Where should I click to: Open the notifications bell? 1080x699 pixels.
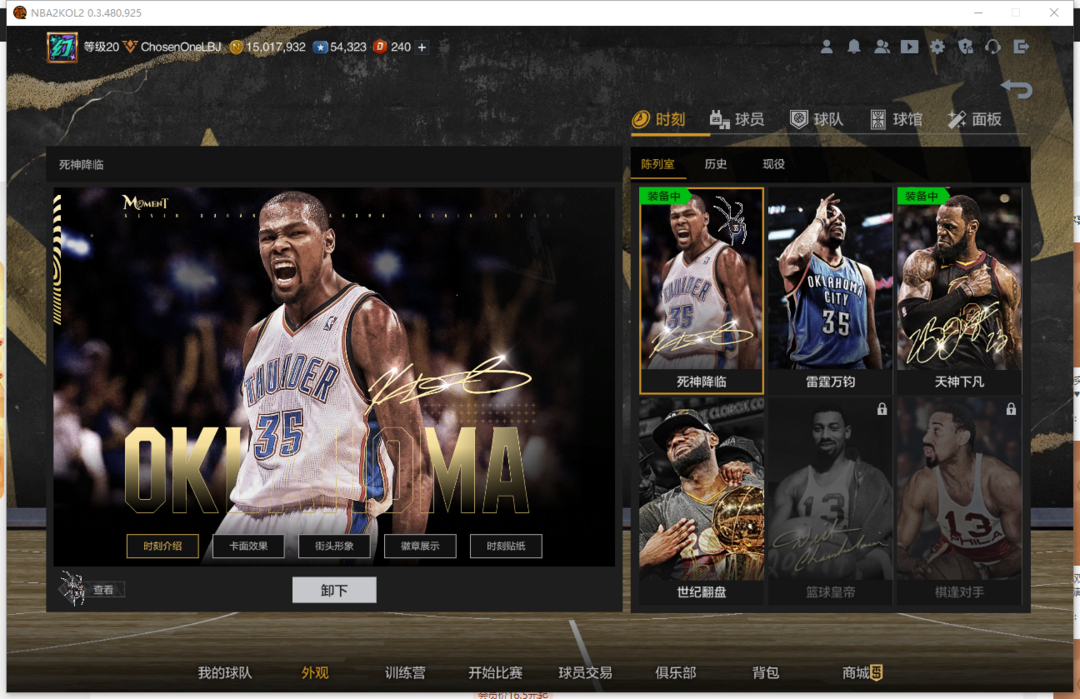click(x=854, y=47)
